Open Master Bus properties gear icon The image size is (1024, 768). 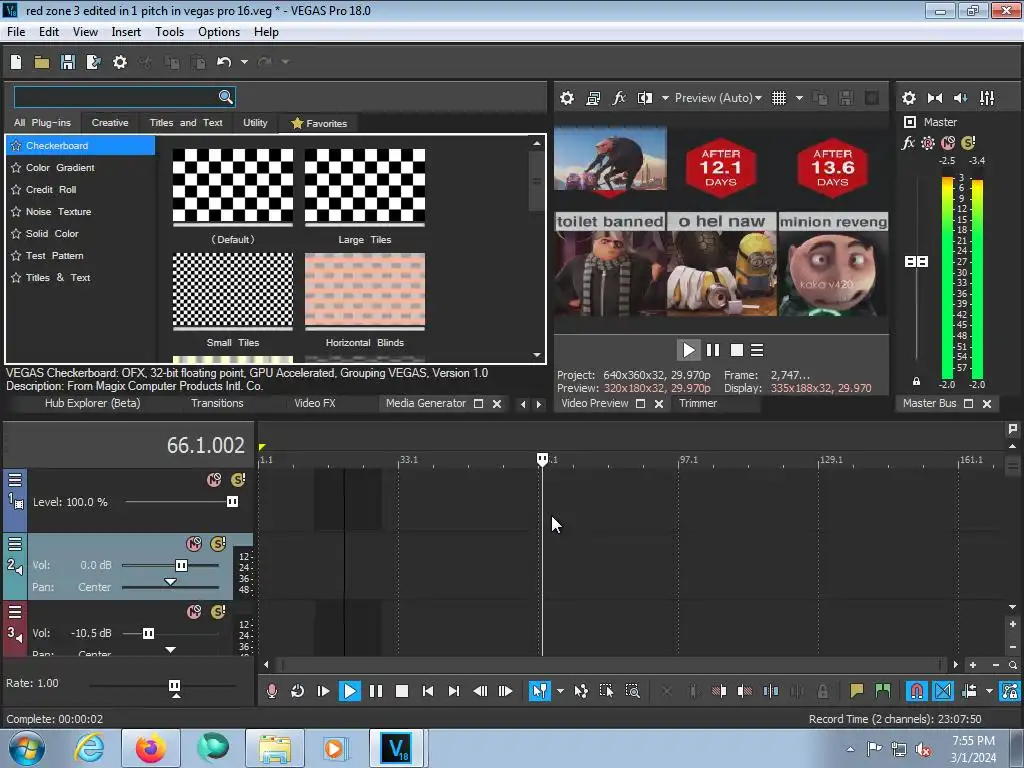pyautogui.click(x=908, y=98)
